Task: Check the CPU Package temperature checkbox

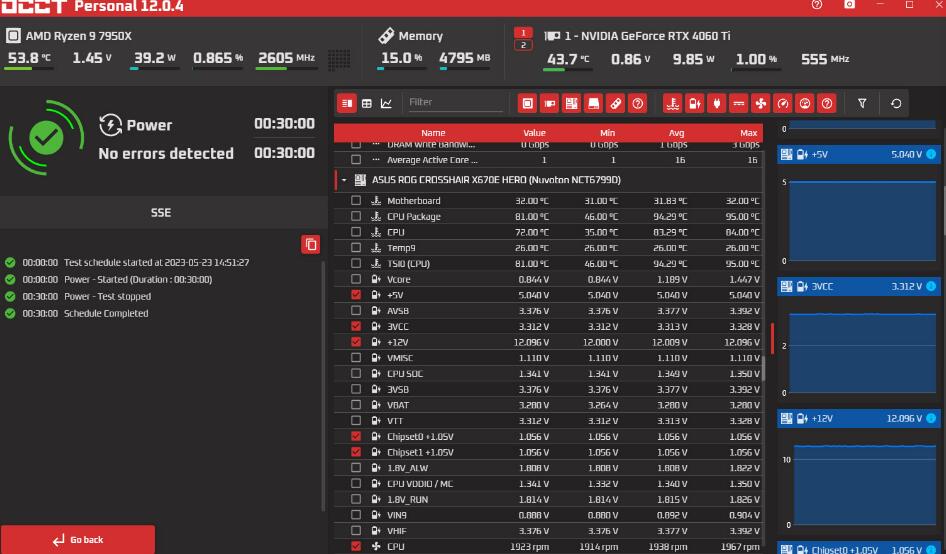Action: (x=356, y=216)
